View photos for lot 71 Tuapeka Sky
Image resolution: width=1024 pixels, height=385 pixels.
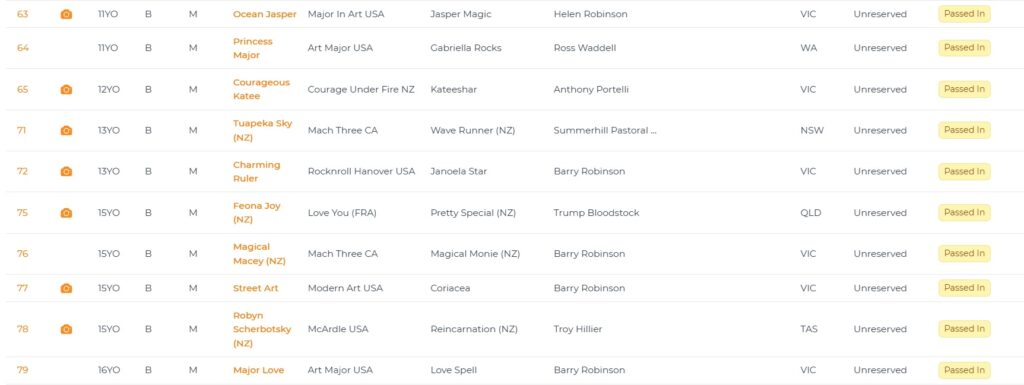click(x=66, y=131)
